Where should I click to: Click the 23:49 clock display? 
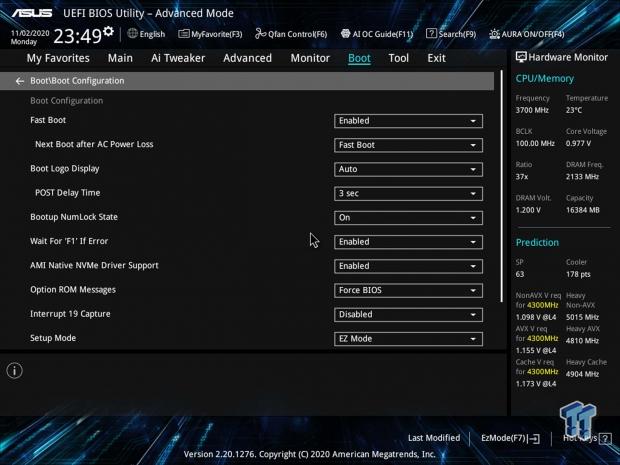78,36
